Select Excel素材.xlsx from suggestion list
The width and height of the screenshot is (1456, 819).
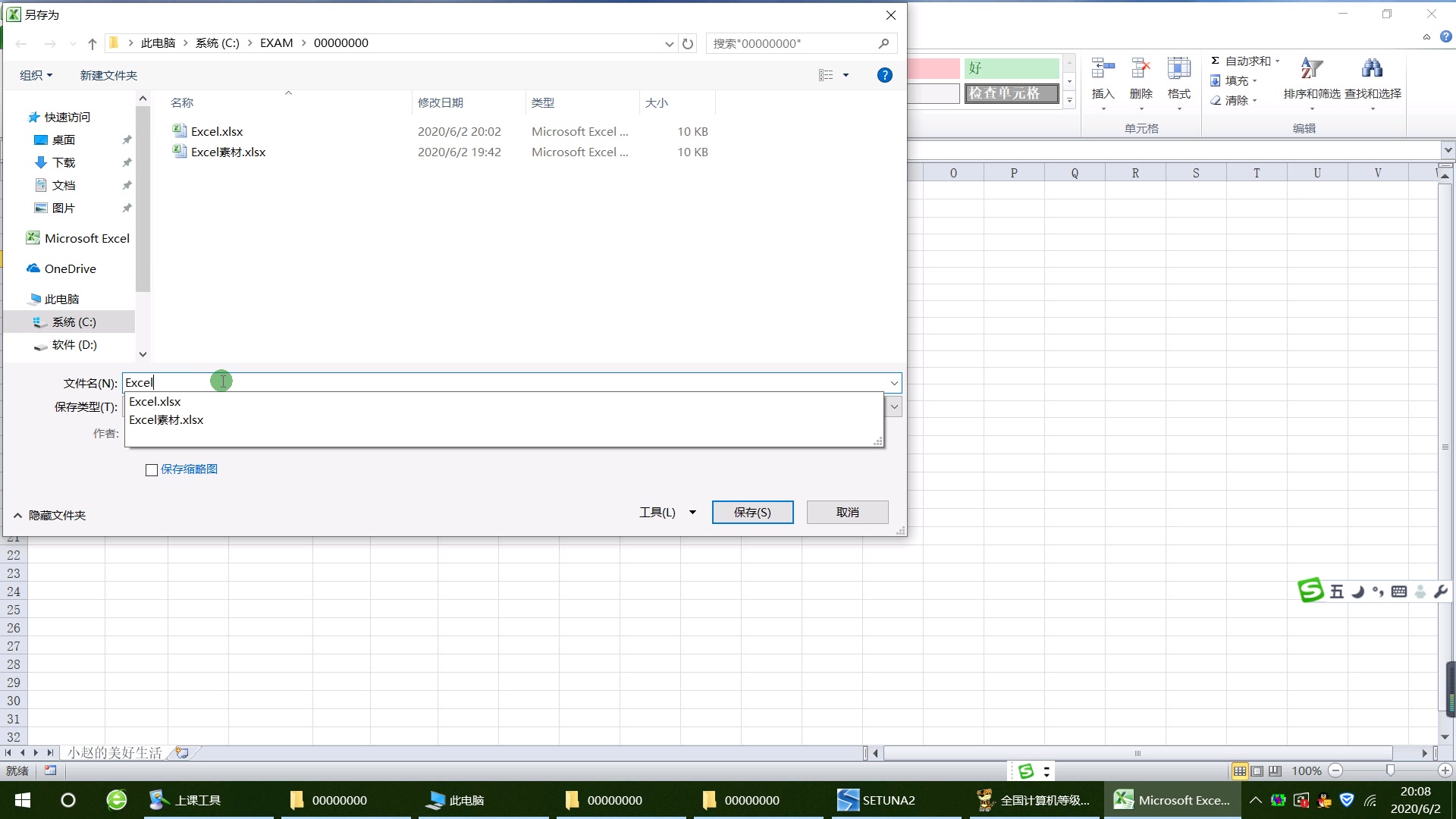click(x=166, y=420)
